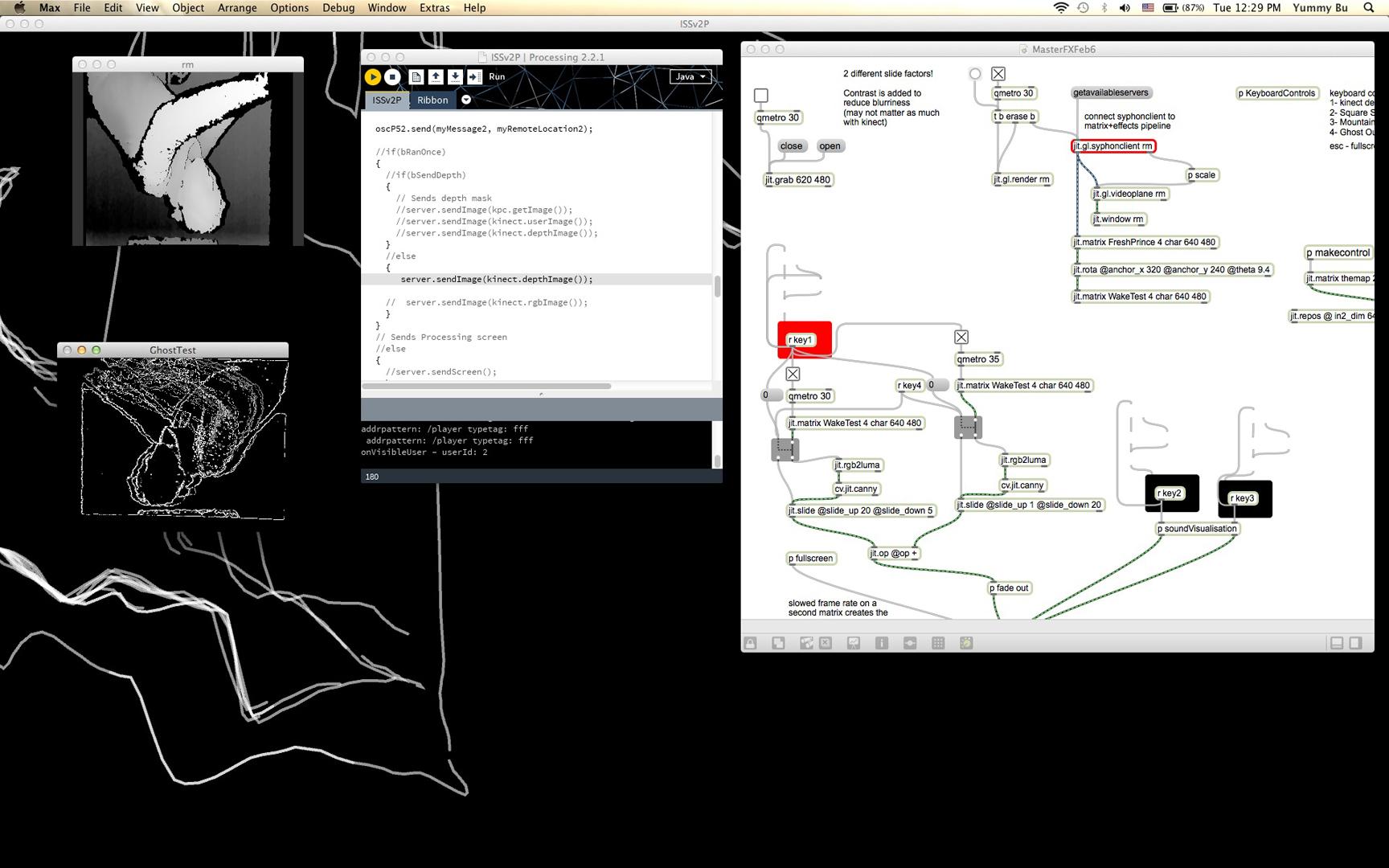Viewport: 1389px width, 868px height.
Task: Click the getavailableservers message button
Action: [x=1111, y=93]
